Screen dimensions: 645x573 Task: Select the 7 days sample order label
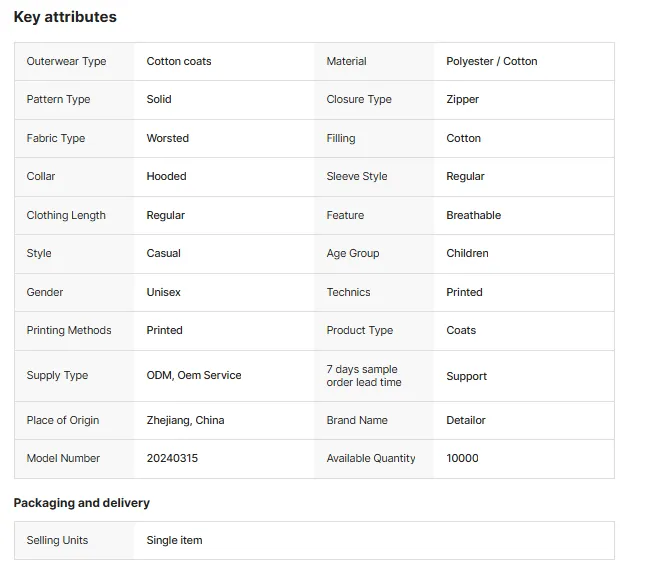point(364,376)
